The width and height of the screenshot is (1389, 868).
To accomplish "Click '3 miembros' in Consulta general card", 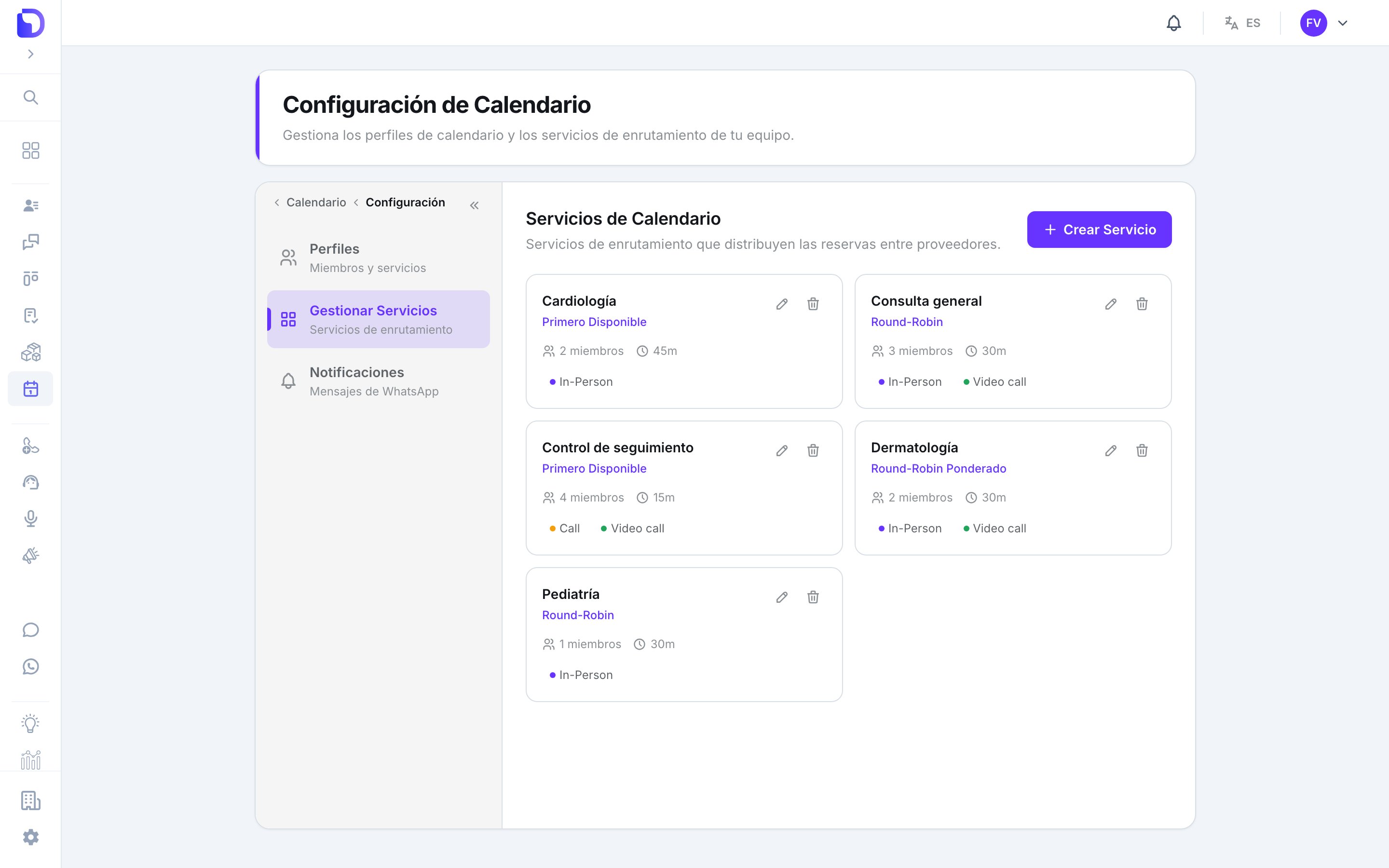I will click(x=912, y=351).
